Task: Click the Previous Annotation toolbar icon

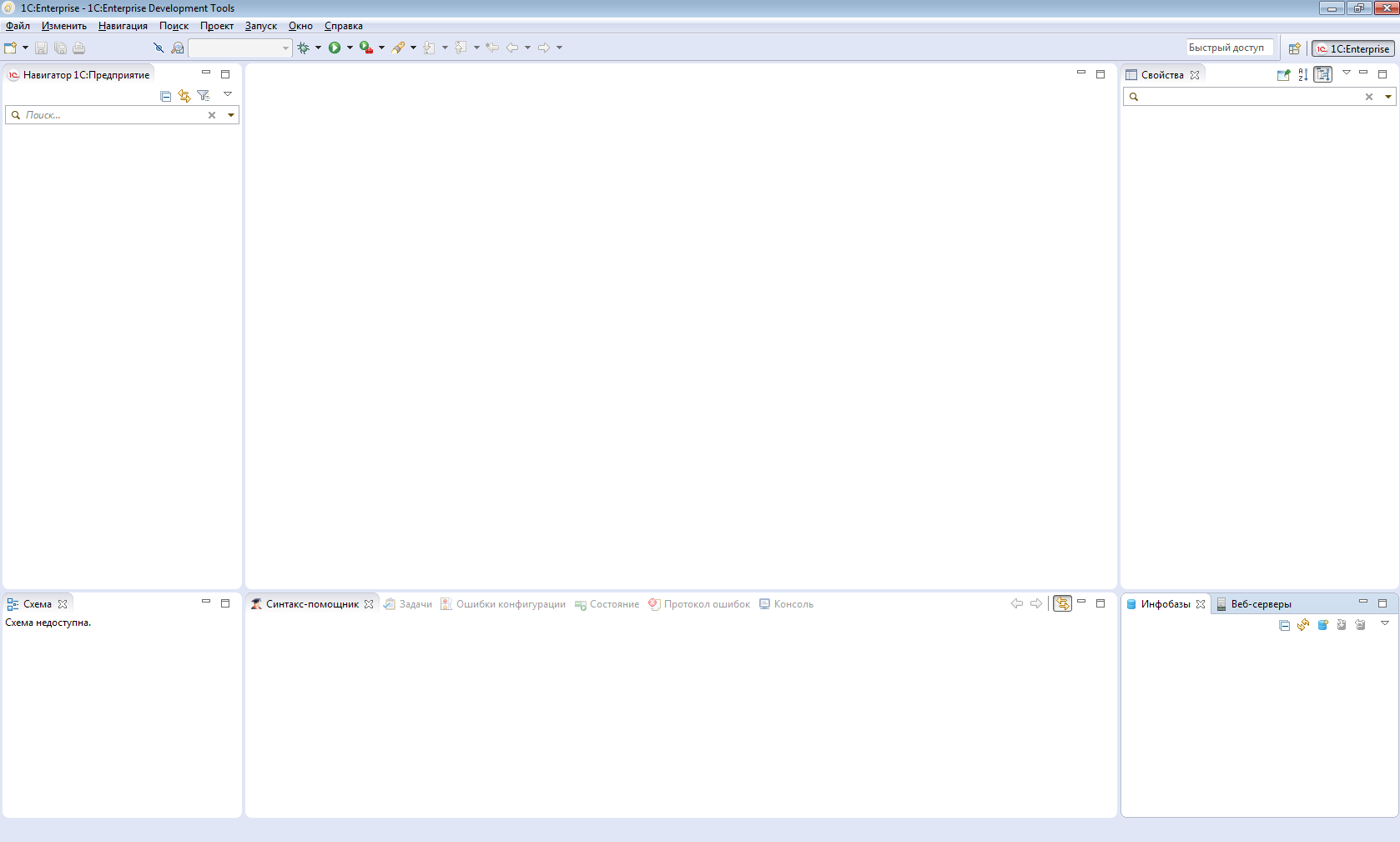Action: tap(461, 48)
